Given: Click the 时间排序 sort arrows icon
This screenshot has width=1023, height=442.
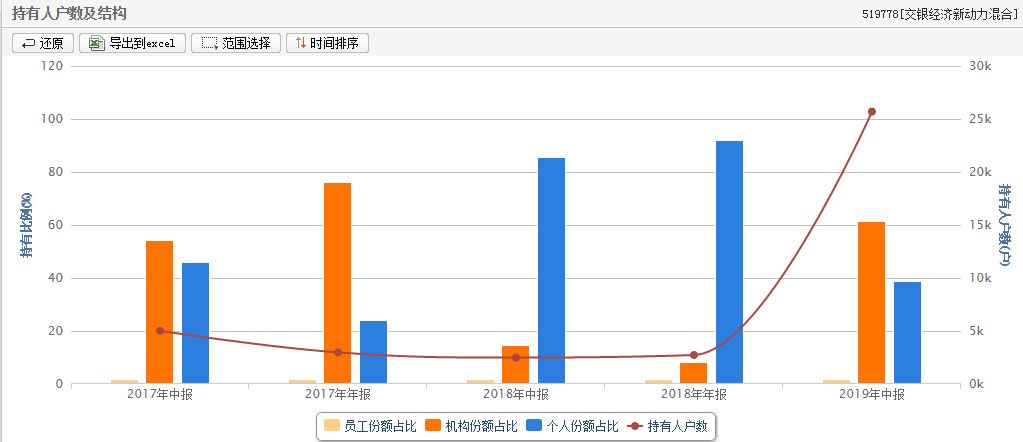Looking at the screenshot, I should click(x=300, y=43).
